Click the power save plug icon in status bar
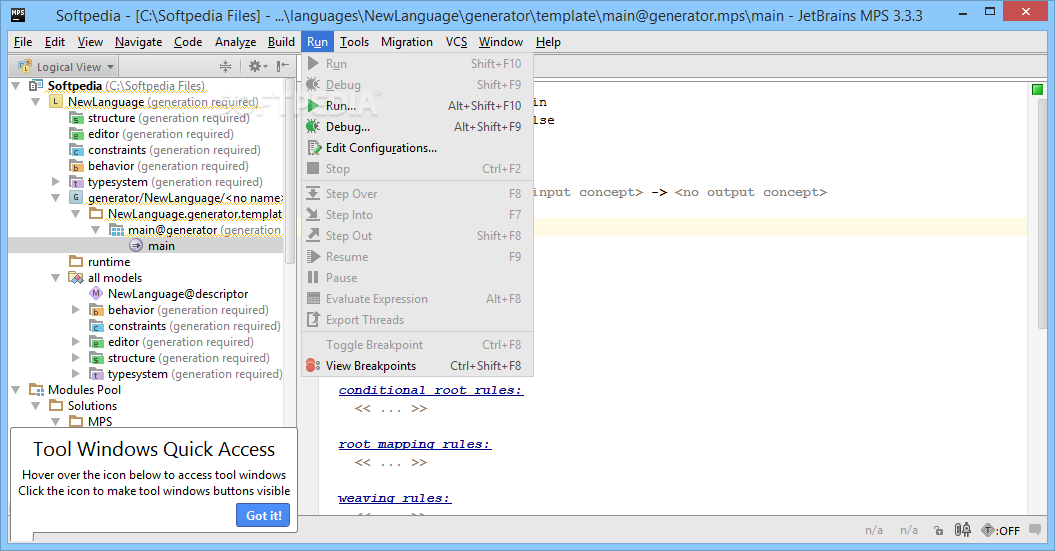 point(963,529)
